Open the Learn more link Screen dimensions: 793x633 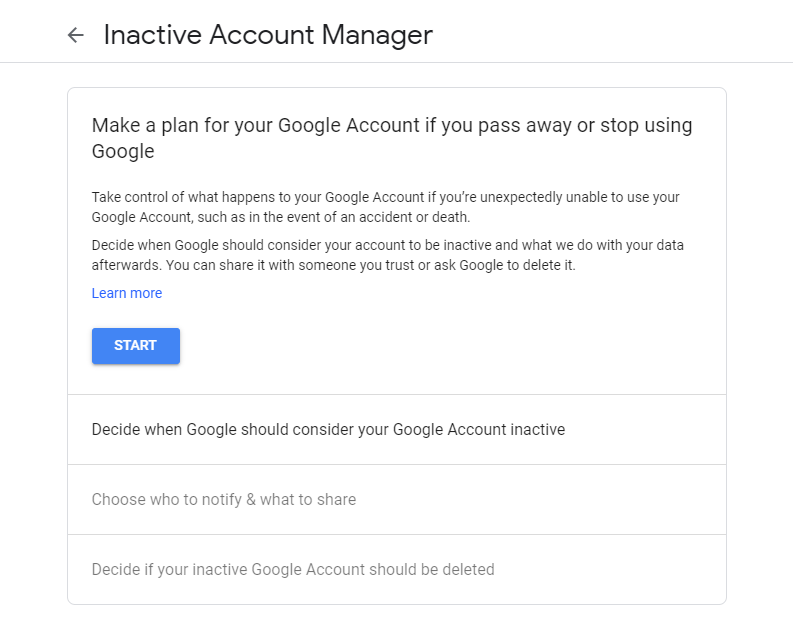[x=127, y=293]
